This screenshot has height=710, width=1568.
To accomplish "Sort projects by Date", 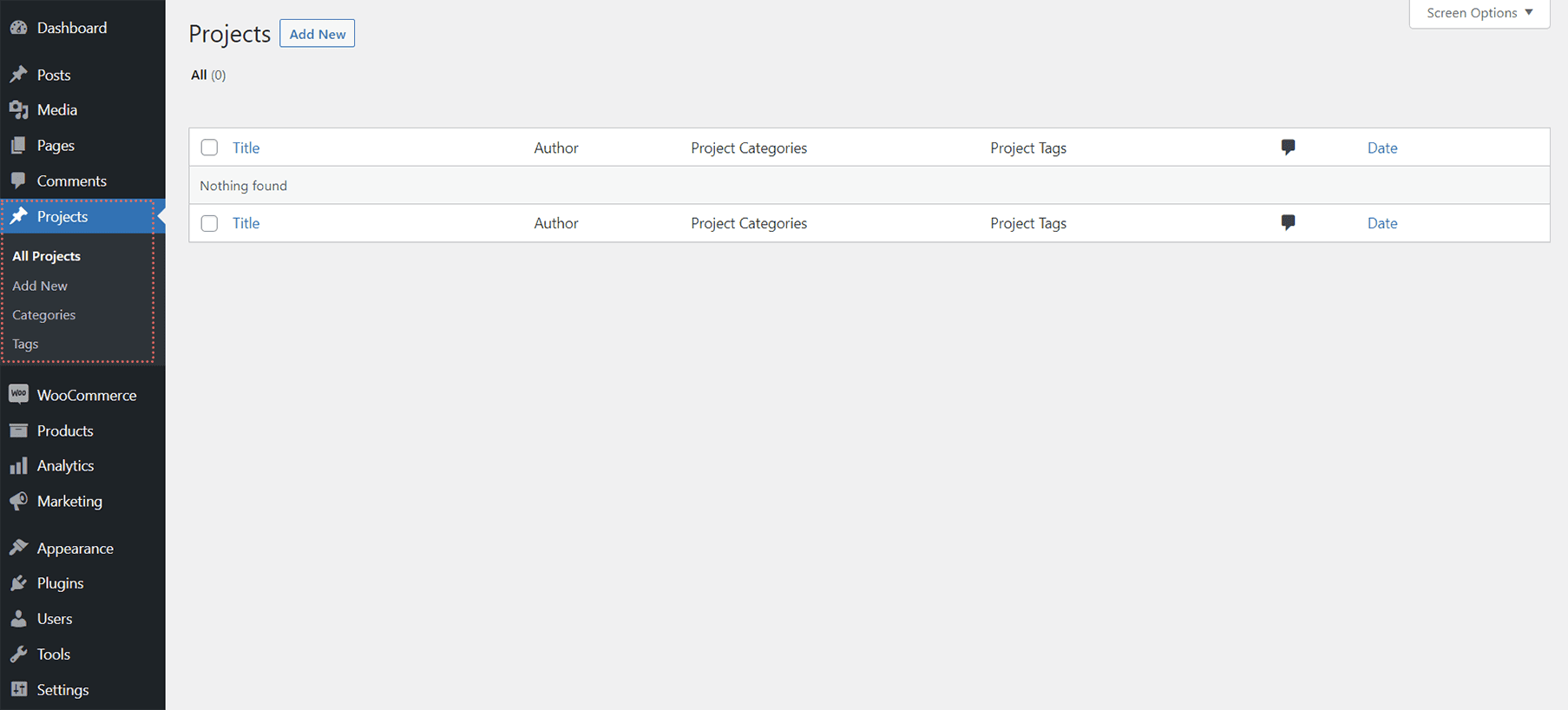I will (x=1381, y=148).
